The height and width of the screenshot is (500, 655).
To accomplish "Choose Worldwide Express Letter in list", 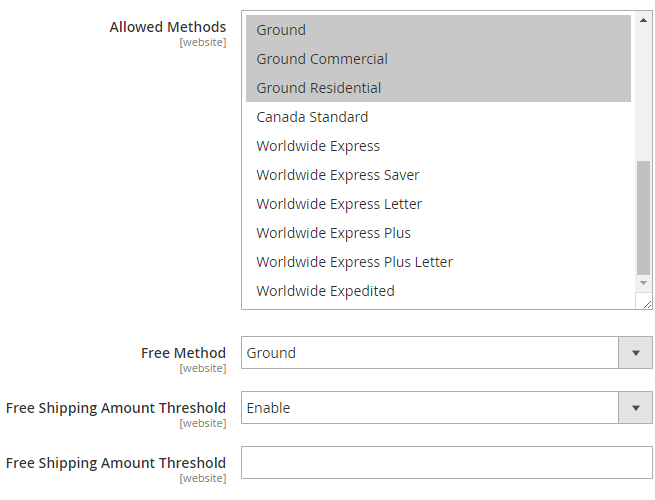I will tap(339, 204).
